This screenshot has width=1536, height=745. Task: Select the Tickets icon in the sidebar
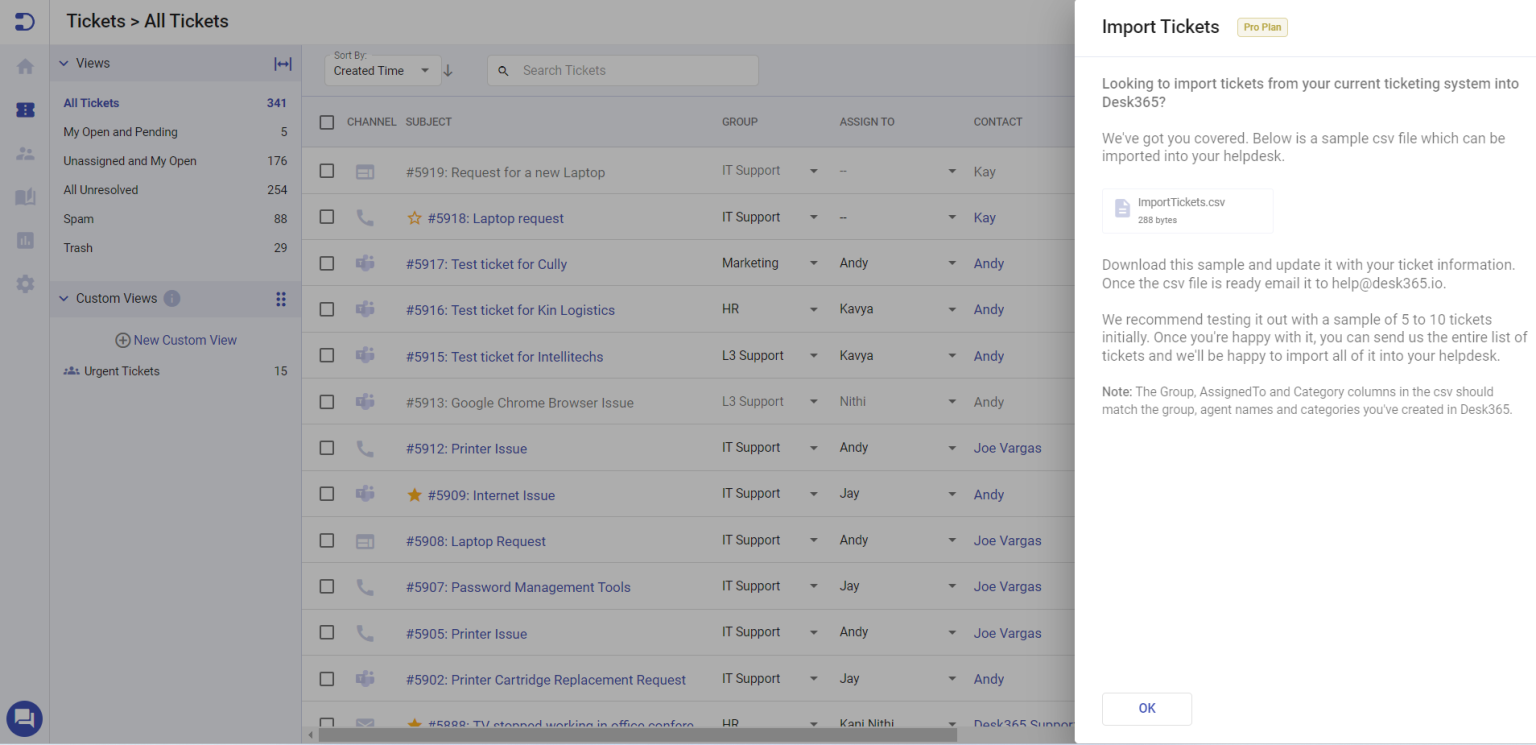24,110
